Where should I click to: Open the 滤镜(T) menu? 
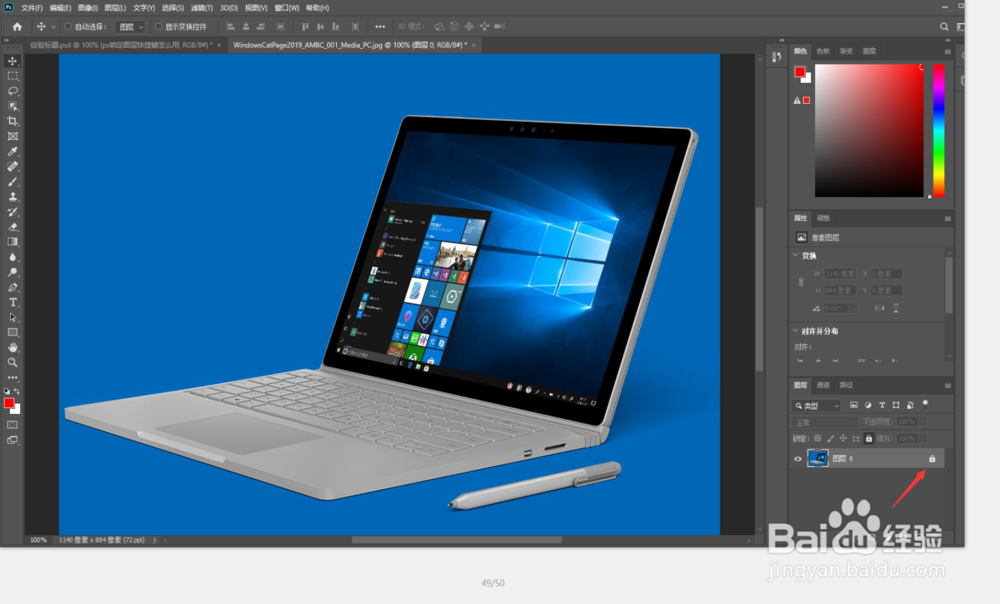pyautogui.click(x=202, y=8)
